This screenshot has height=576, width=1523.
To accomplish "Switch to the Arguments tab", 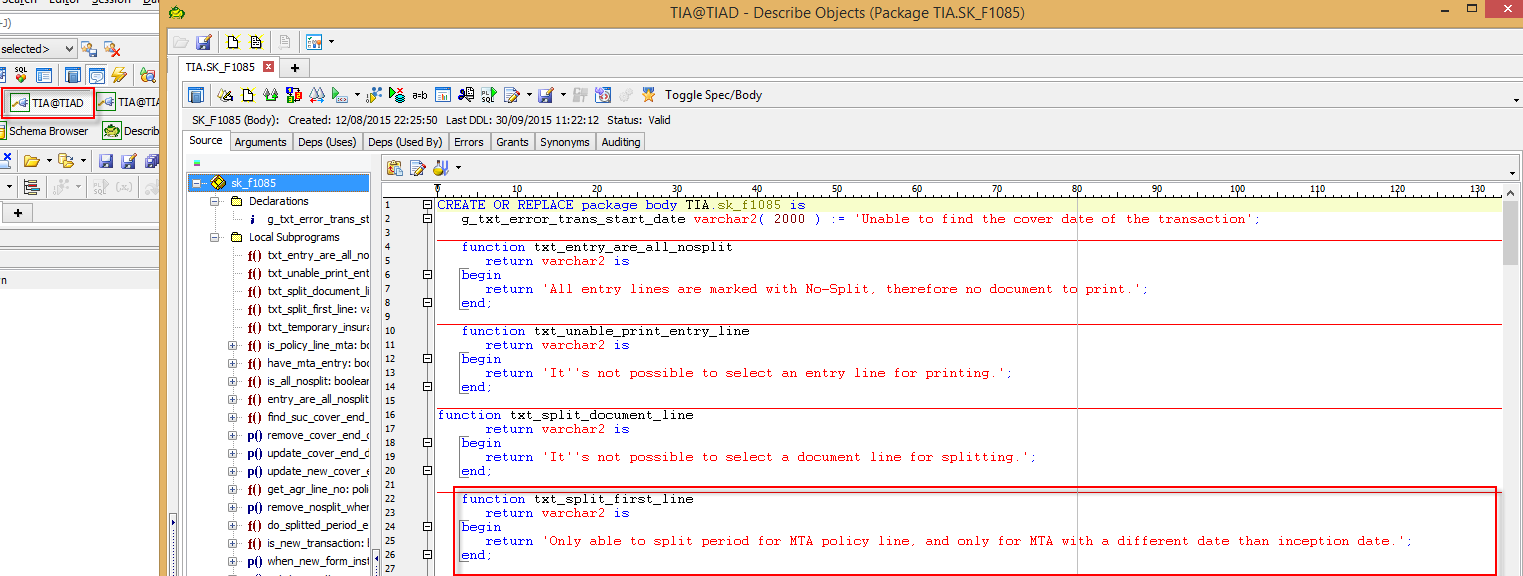I will tap(260, 142).
